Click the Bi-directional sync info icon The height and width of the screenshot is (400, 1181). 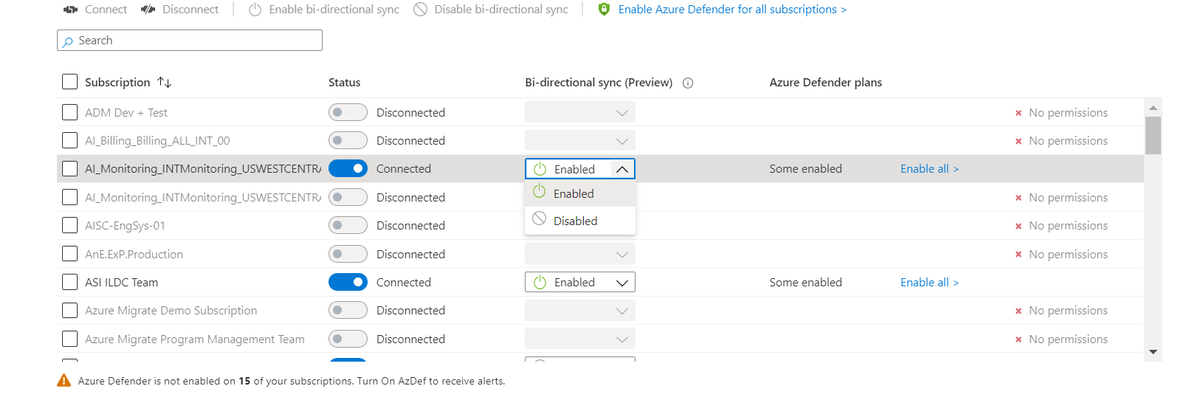click(687, 83)
